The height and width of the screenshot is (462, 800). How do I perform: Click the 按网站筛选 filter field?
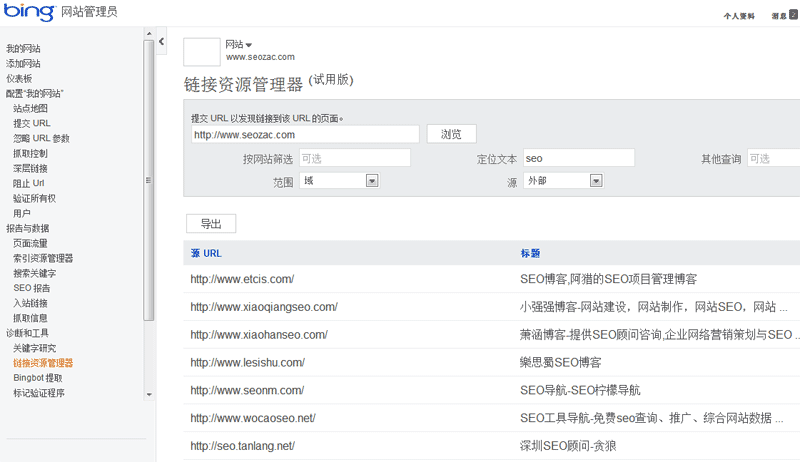(x=354, y=158)
